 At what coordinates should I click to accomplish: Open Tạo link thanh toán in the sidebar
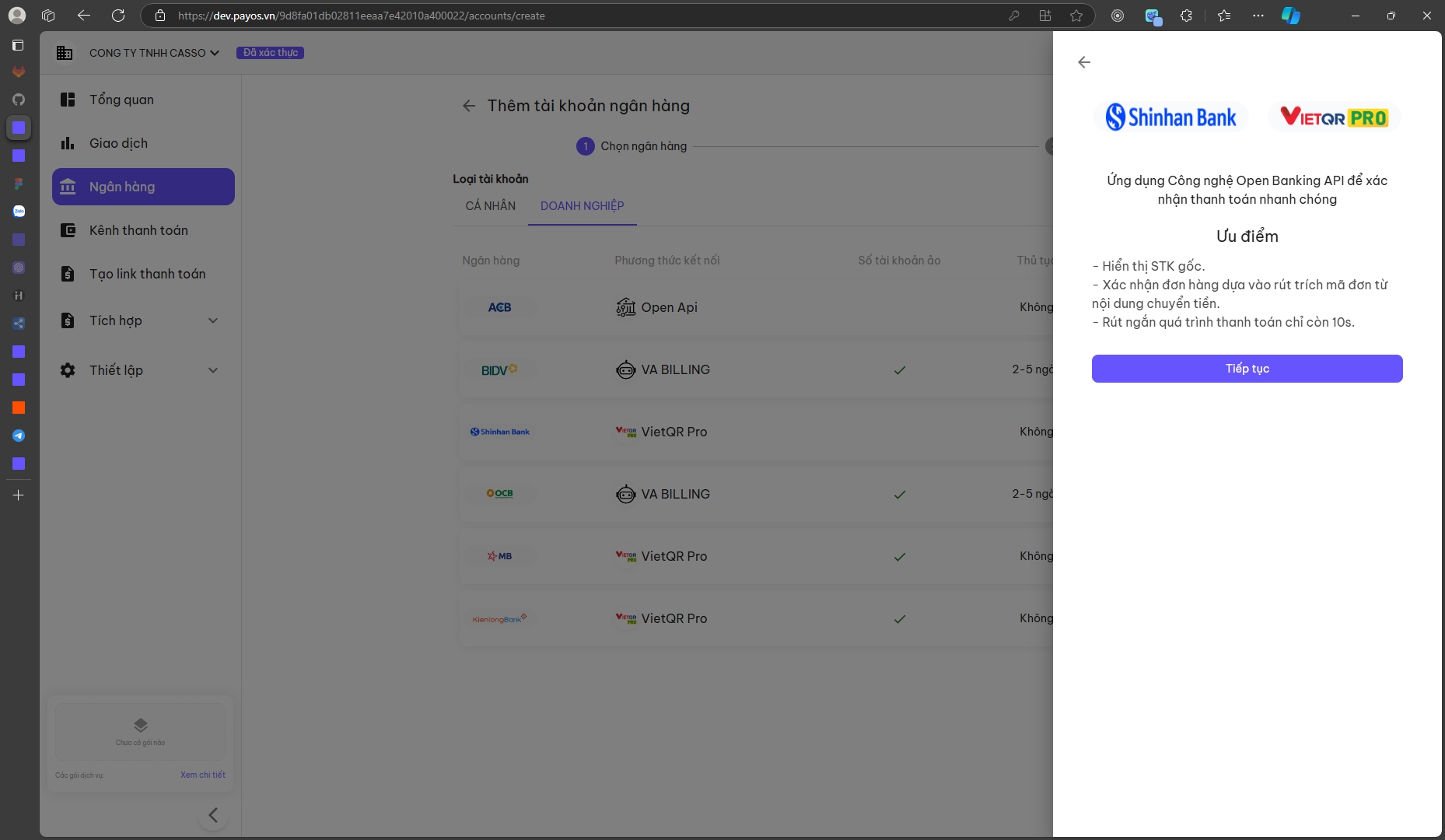point(143,274)
